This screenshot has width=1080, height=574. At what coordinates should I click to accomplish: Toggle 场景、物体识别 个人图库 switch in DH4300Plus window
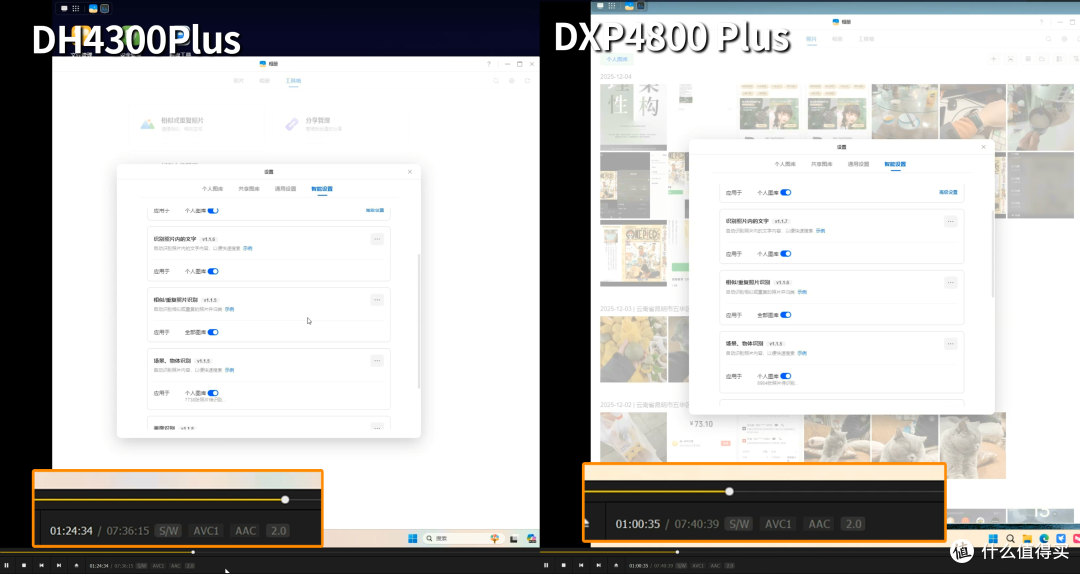click(x=214, y=393)
